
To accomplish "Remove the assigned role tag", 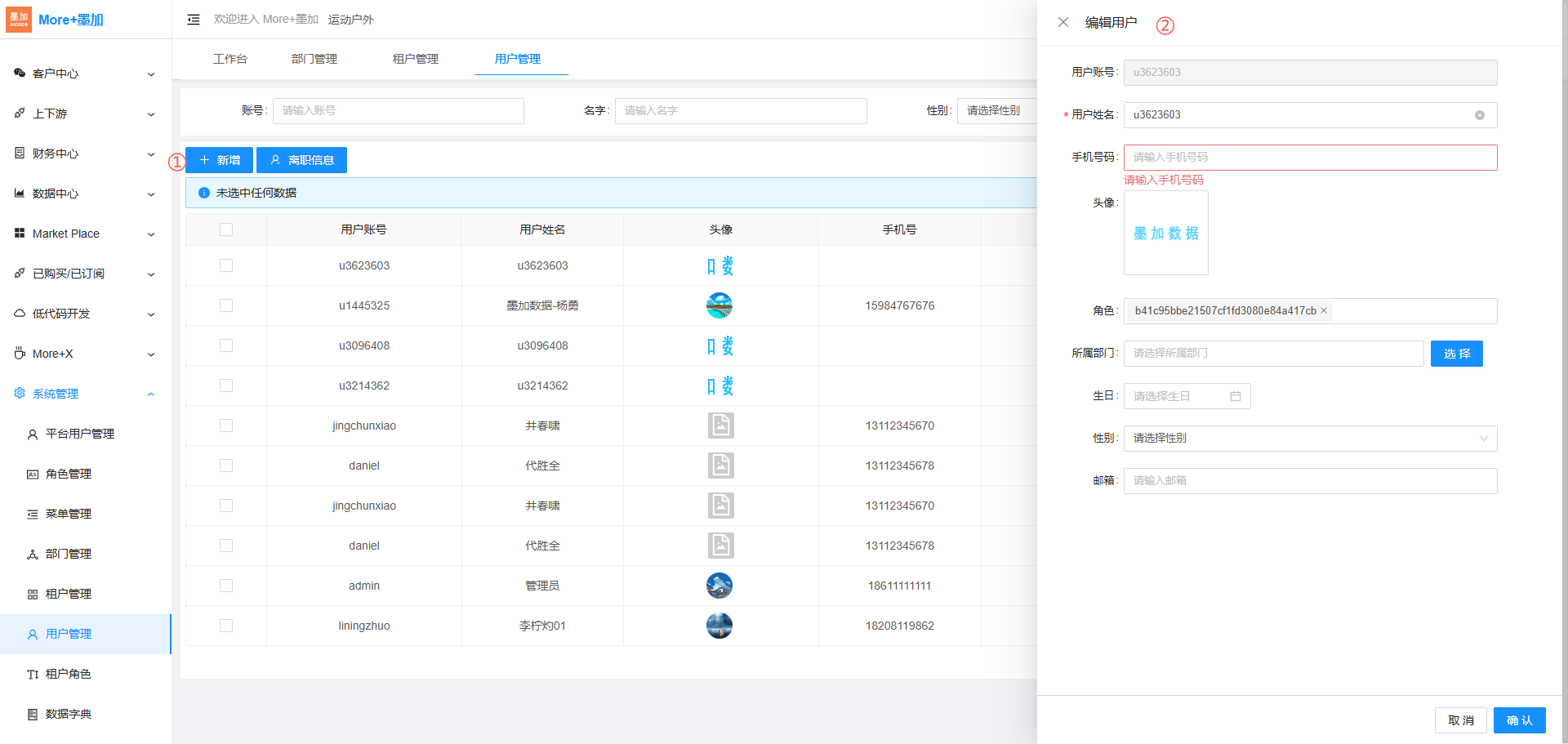I will tap(1324, 311).
